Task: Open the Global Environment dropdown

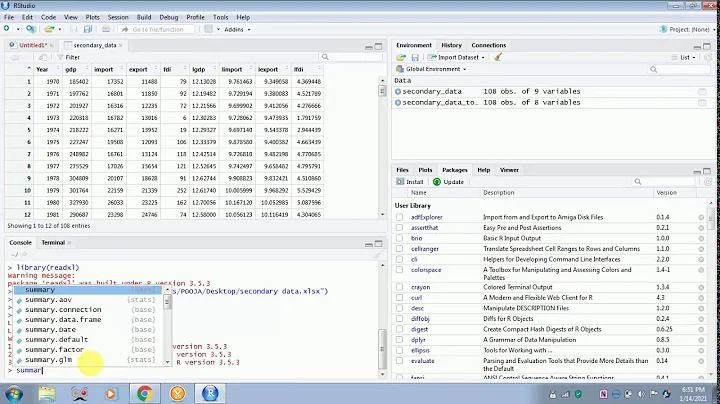Action: click(431, 69)
